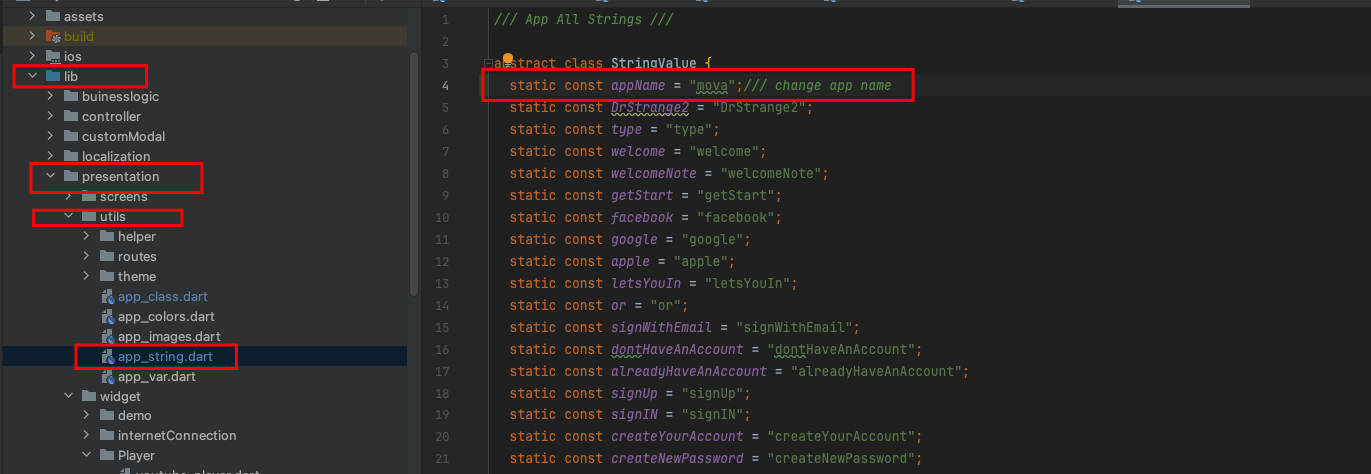Click line number 10 in the gutter
The height and width of the screenshot is (474, 1371).
coord(444,217)
